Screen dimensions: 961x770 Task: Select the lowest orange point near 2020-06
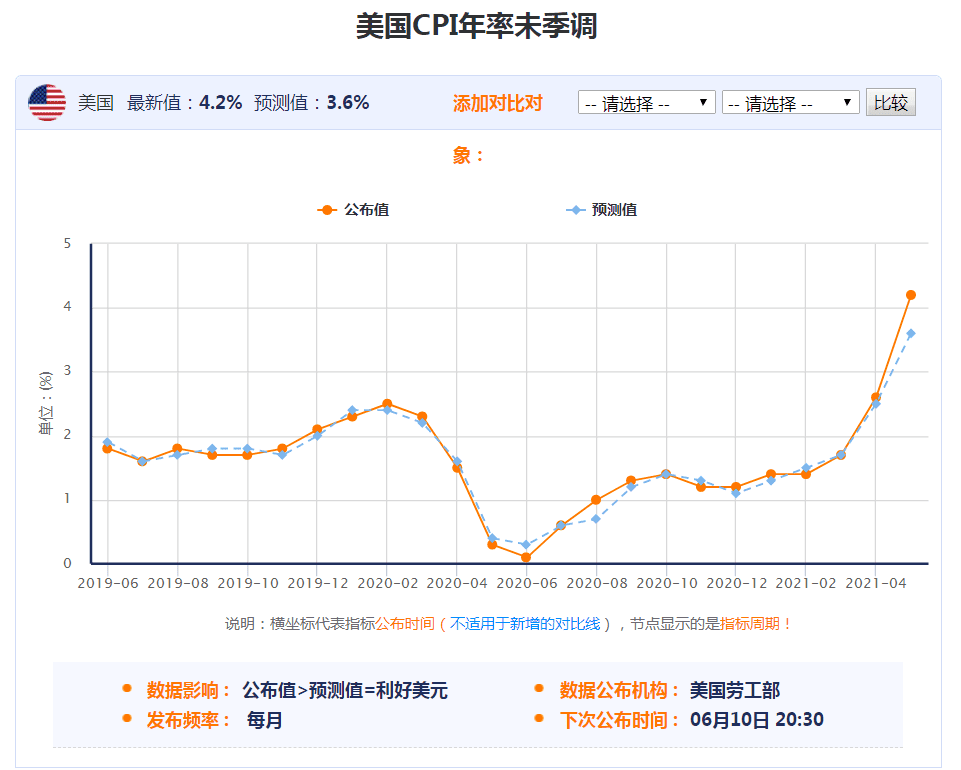click(526, 557)
